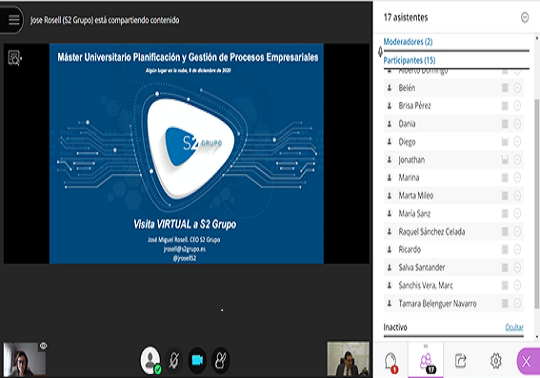
Task: Open attendee controls for Marina
Action: coord(517,178)
